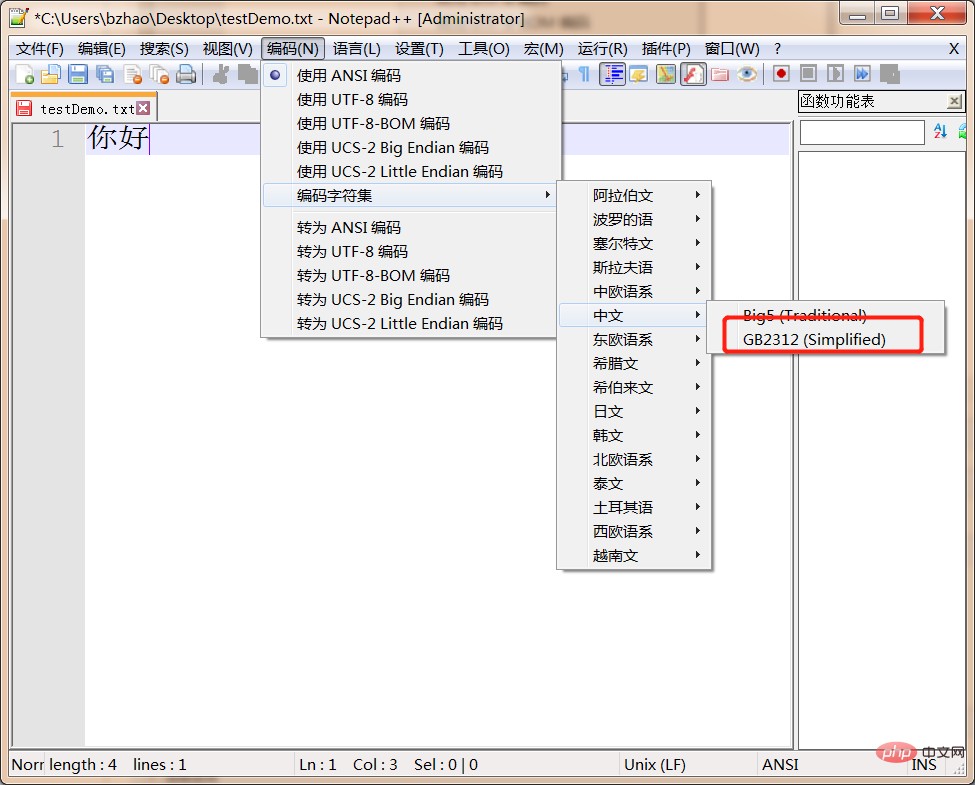Open the 编辑(E) menu
This screenshot has width=975, height=785.
click(101, 49)
